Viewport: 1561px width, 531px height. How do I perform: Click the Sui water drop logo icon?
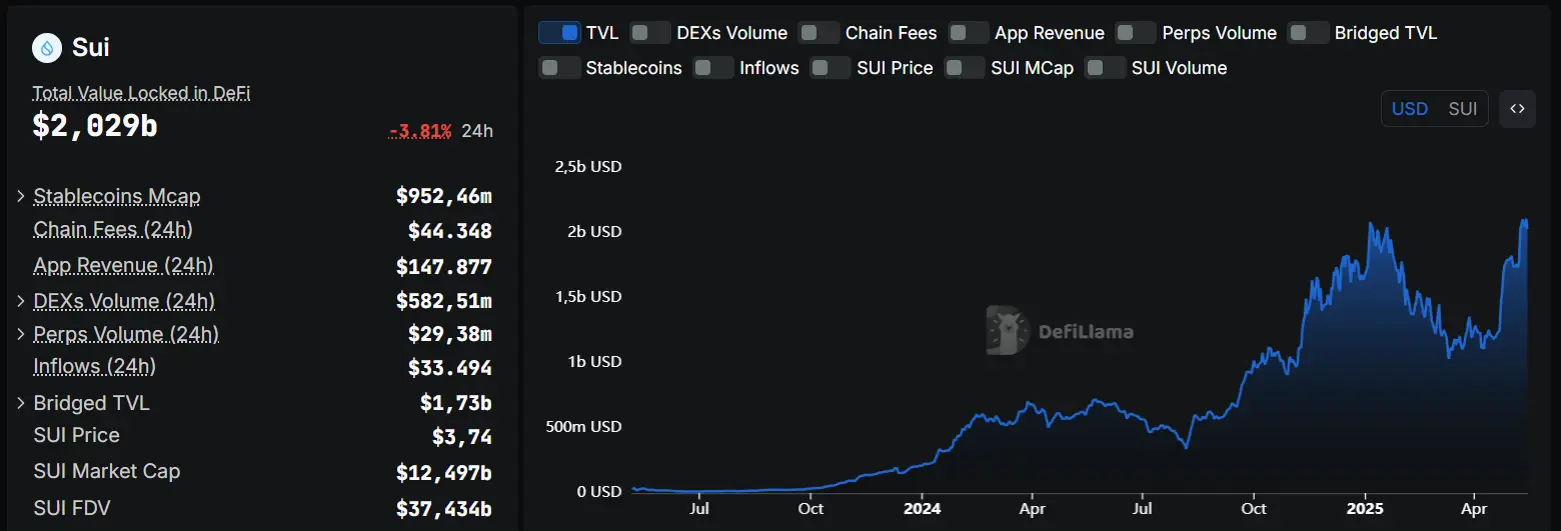coord(47,47)
